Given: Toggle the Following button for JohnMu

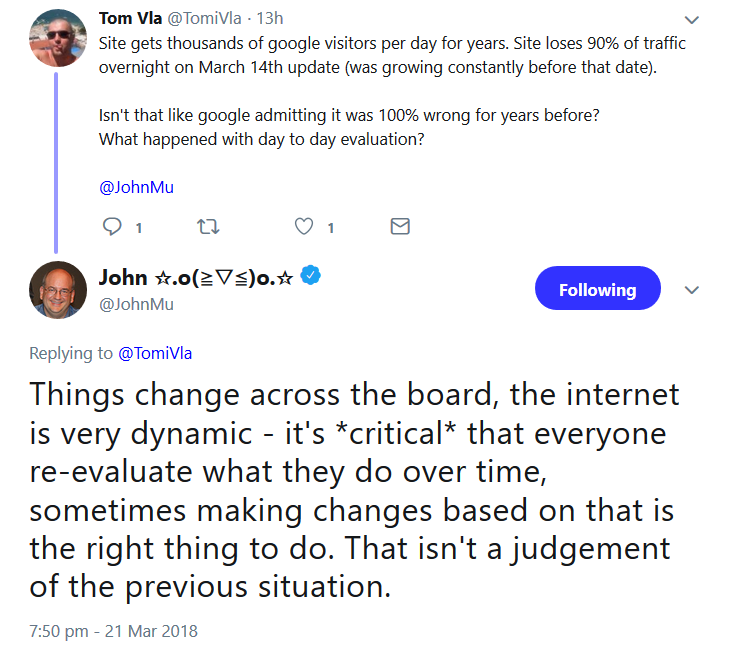Looking at the screenshot, I should coord(597,290).
